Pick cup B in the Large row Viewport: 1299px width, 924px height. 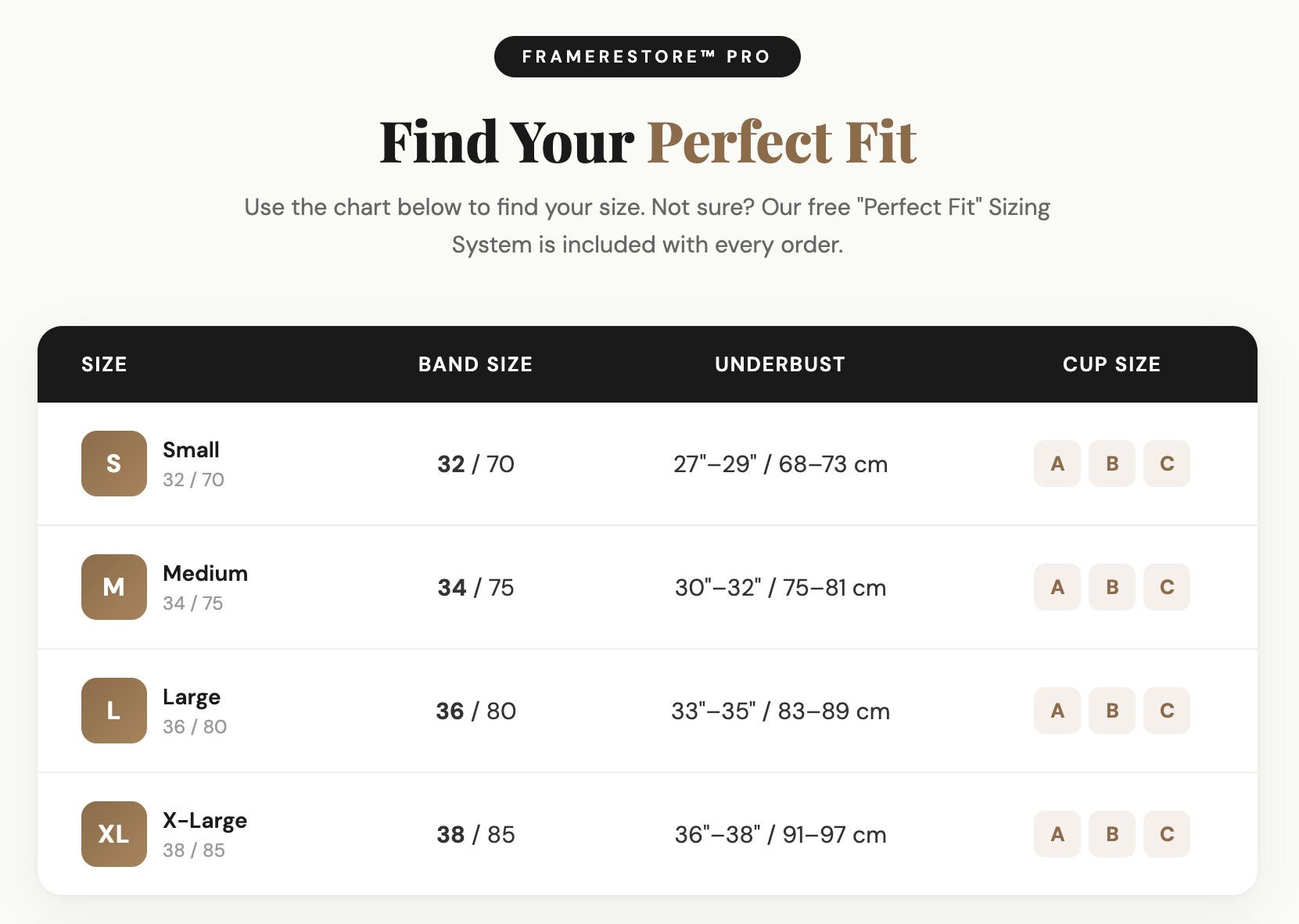click(x=1111, y=711)
